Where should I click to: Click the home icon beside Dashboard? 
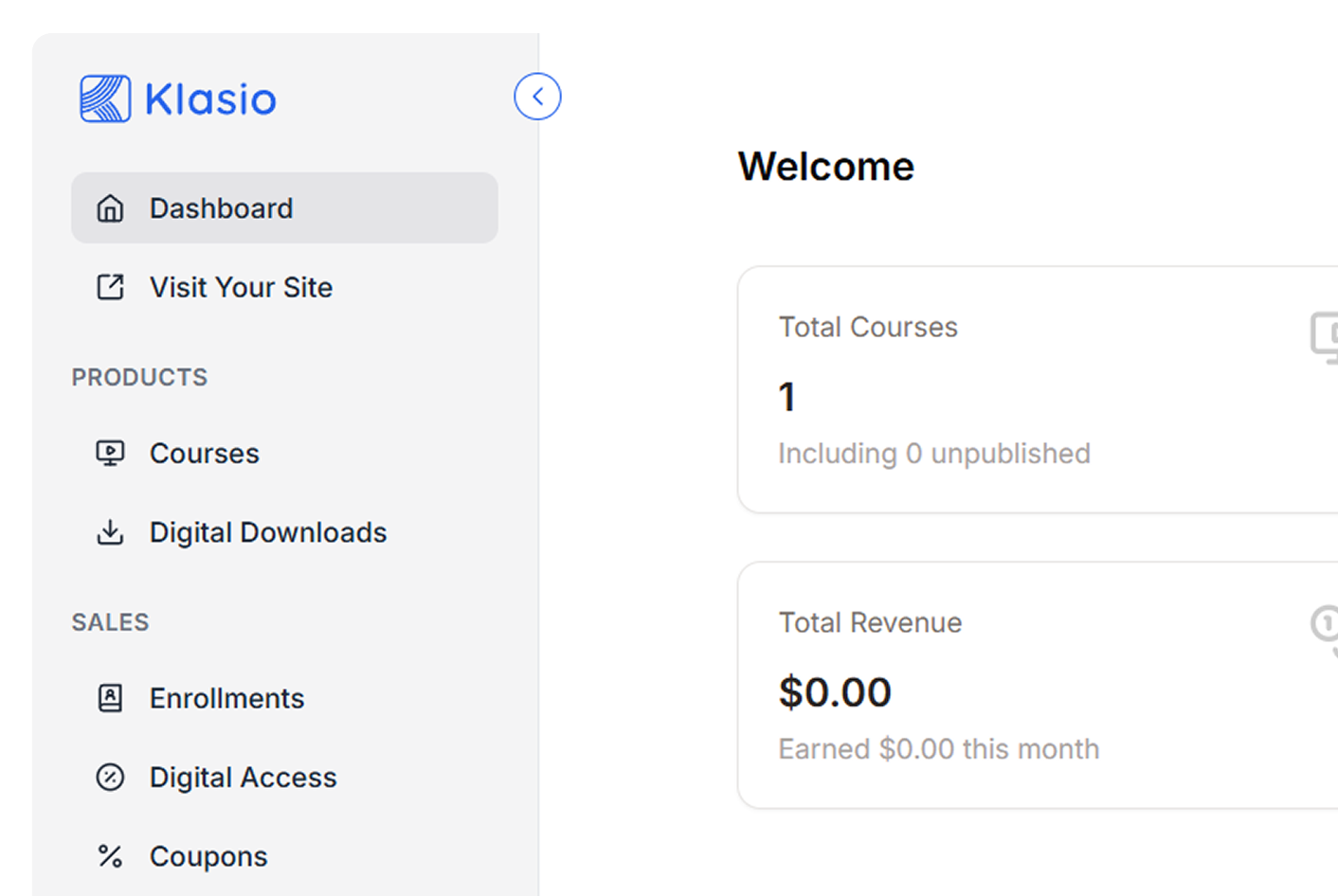pos(111,208)
